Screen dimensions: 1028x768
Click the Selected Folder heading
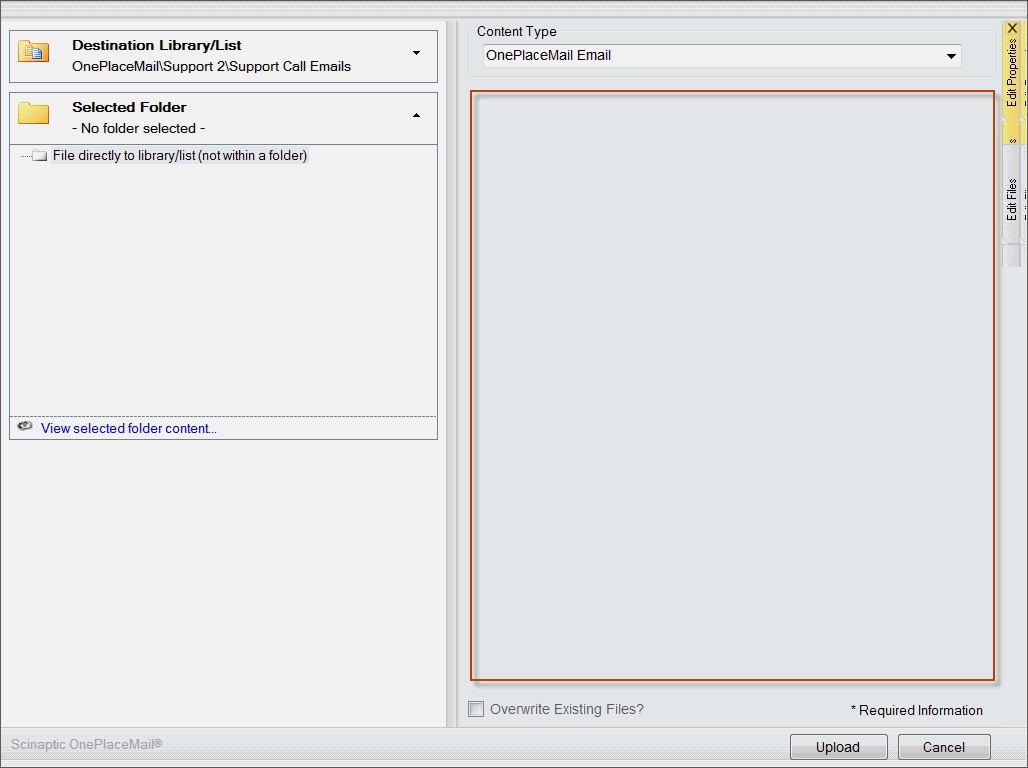tap(129, 107)
